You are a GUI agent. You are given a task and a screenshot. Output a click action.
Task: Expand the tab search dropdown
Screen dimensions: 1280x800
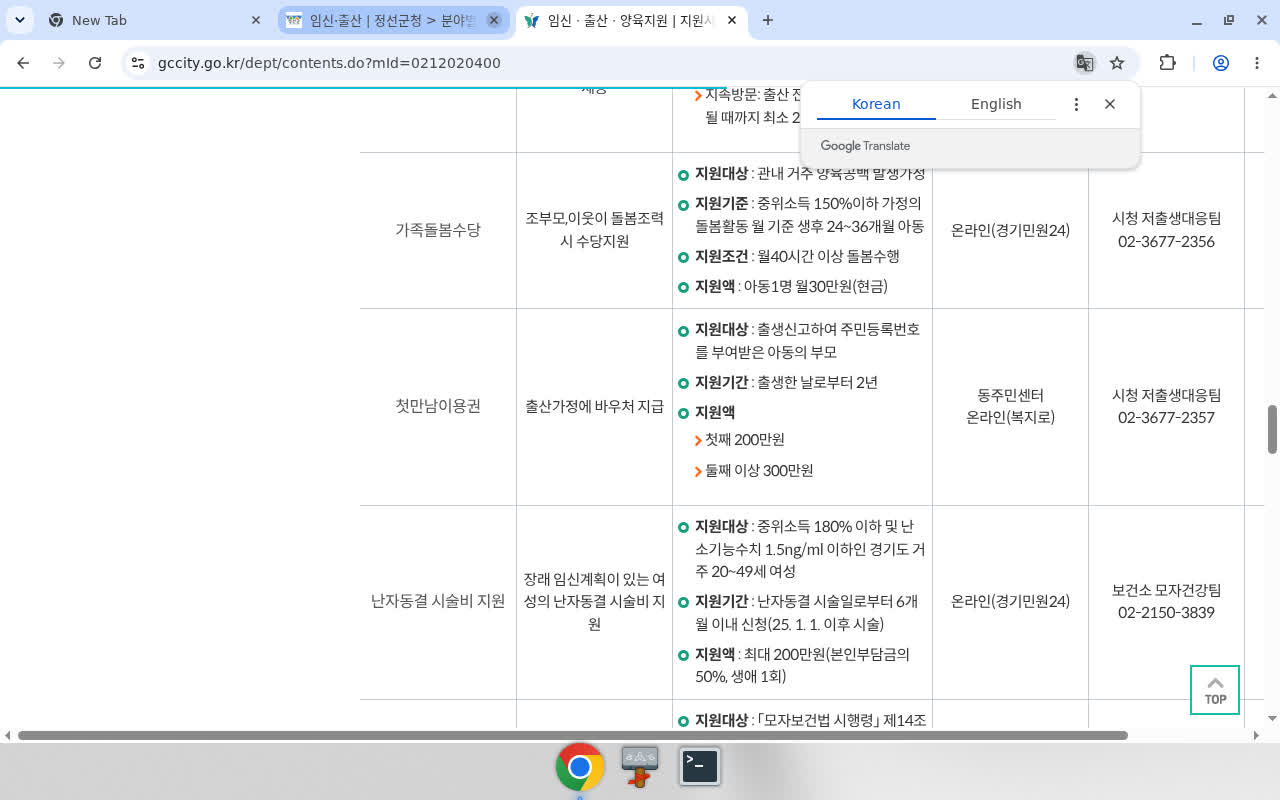(19, 20)
